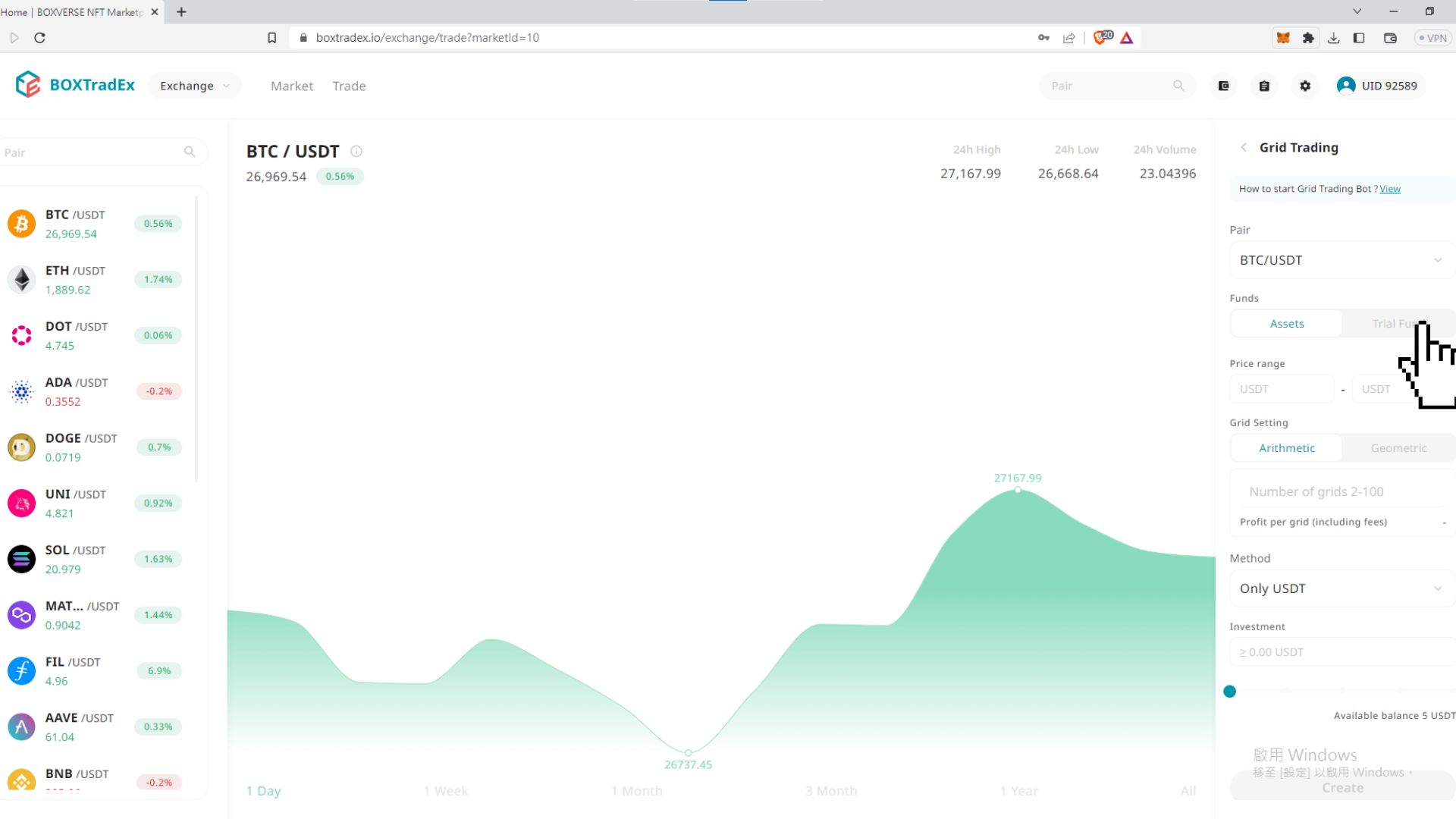Image resolution: width=1456 pixels, height=819 pixels.
Task: Select the Arithmetic grid setting
Action: click(1286, 448)
